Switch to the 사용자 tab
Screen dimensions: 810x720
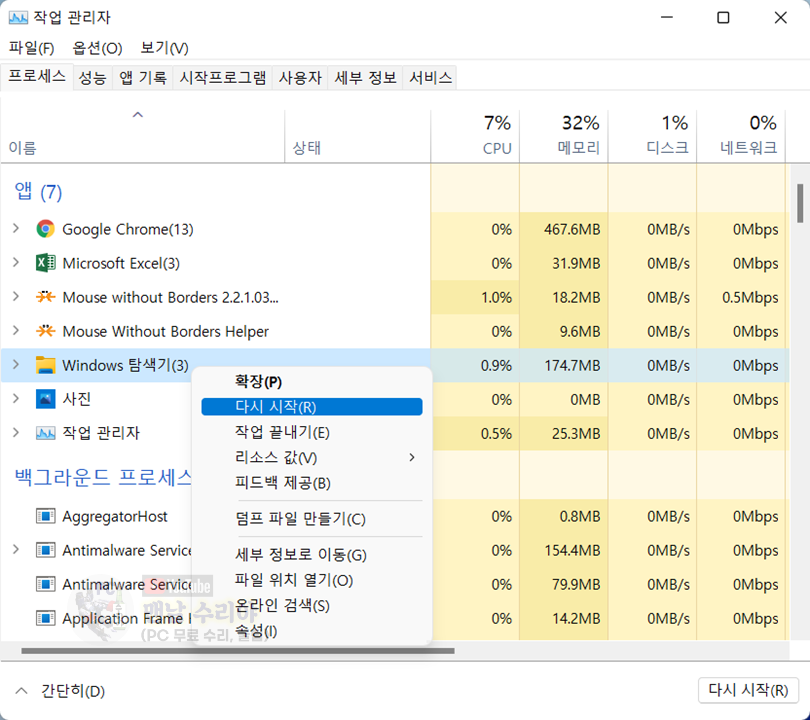pyautogui.click(x=300, y=77)
